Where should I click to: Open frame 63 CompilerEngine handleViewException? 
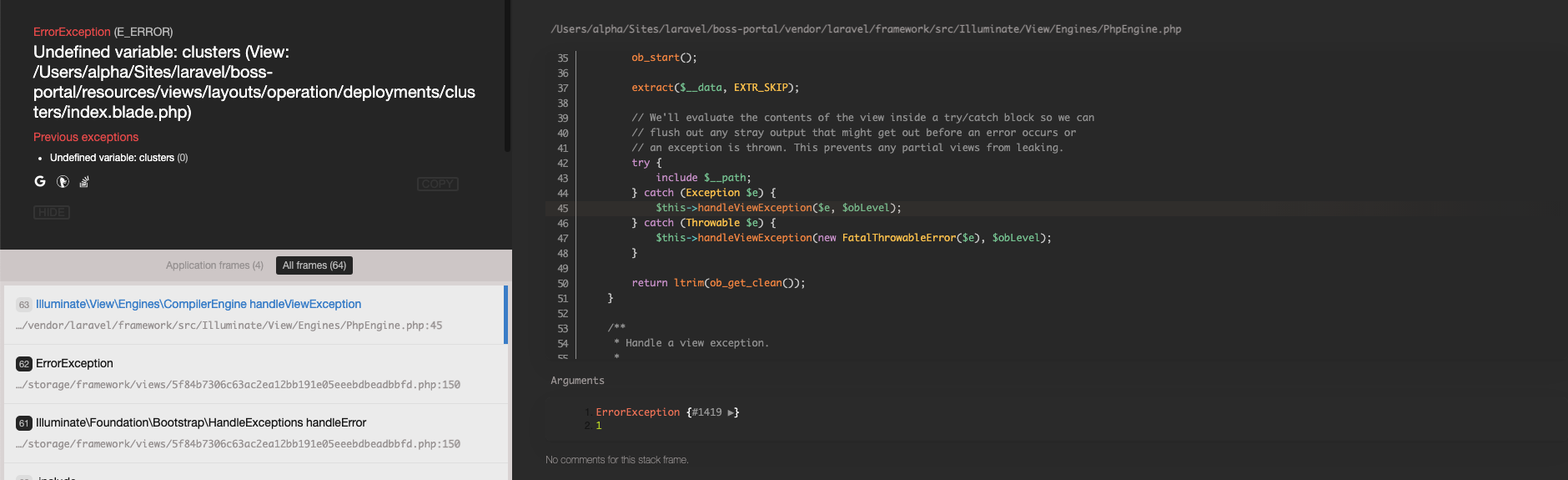point(254,315)
